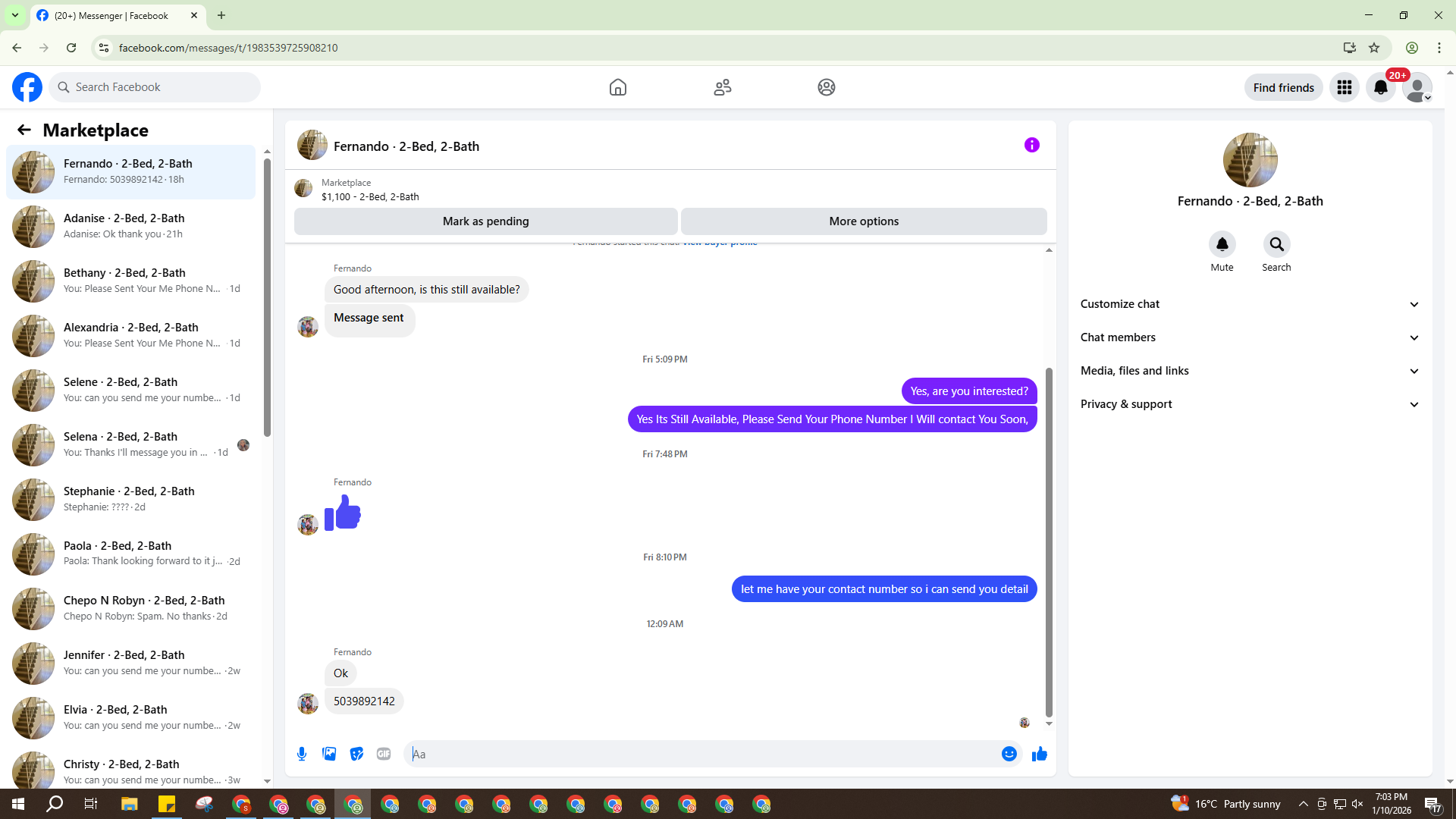Send a thumbs up like
Screen dimensions: 1456x819
coord(1039,754)
